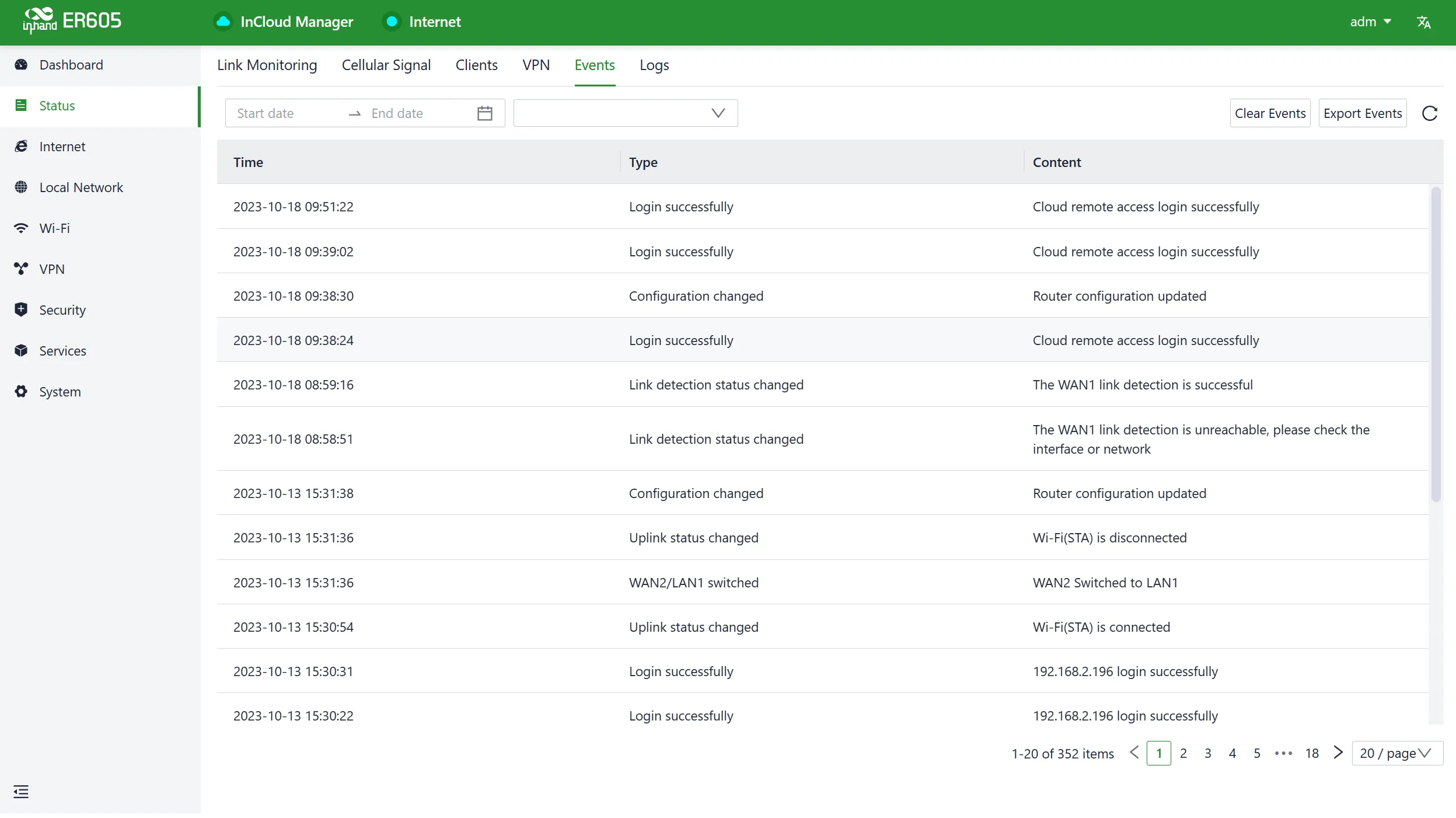Select the Local Network globe icon
This screenshot has height=818, width=1456.
[21, 187]
